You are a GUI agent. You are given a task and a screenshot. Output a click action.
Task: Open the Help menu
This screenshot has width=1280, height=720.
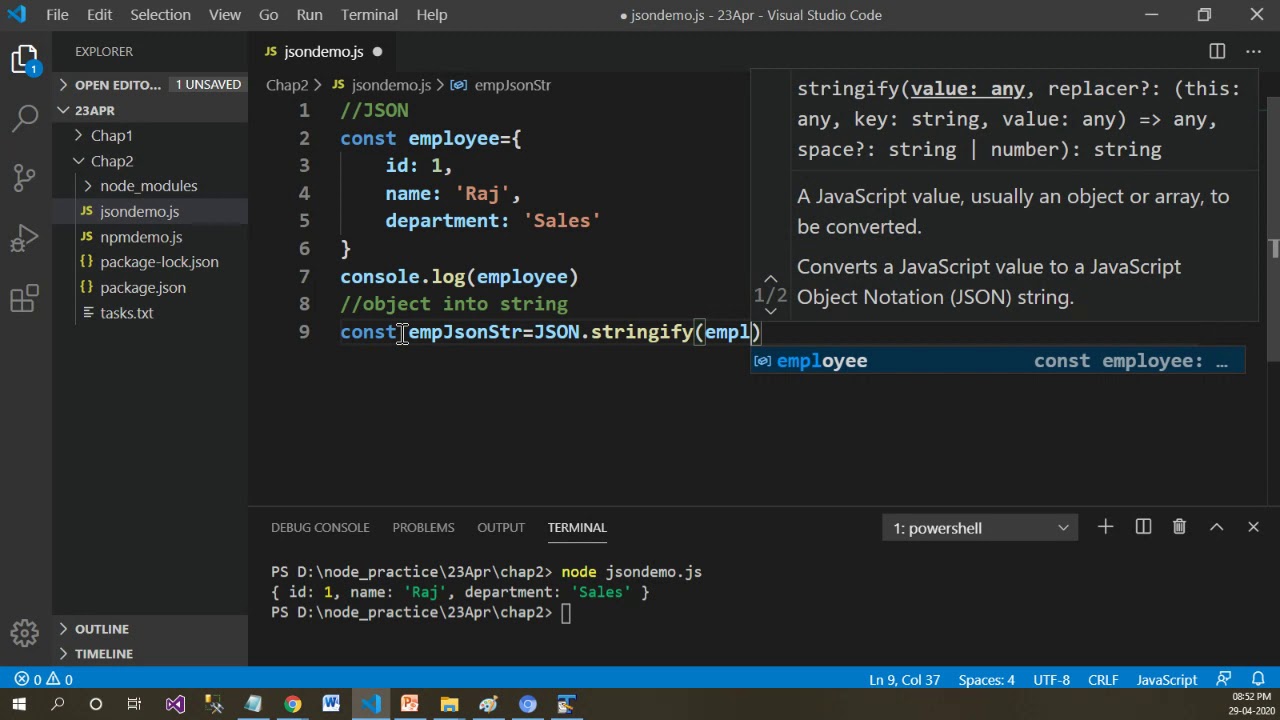(x=432, y=15)
